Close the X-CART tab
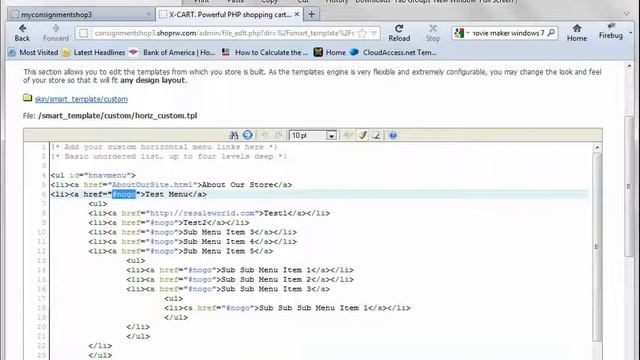Viewport: 640px width, 360px height. [297, 14]
